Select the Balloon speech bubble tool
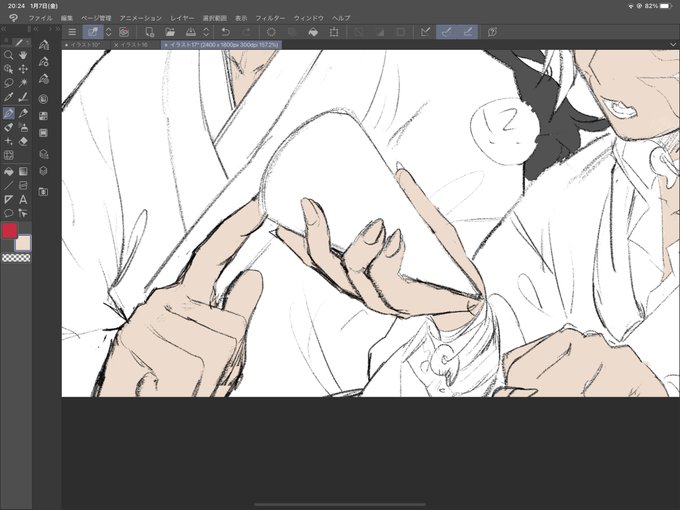Viewport: 680px width, 510px height. (x=8, y=213)
